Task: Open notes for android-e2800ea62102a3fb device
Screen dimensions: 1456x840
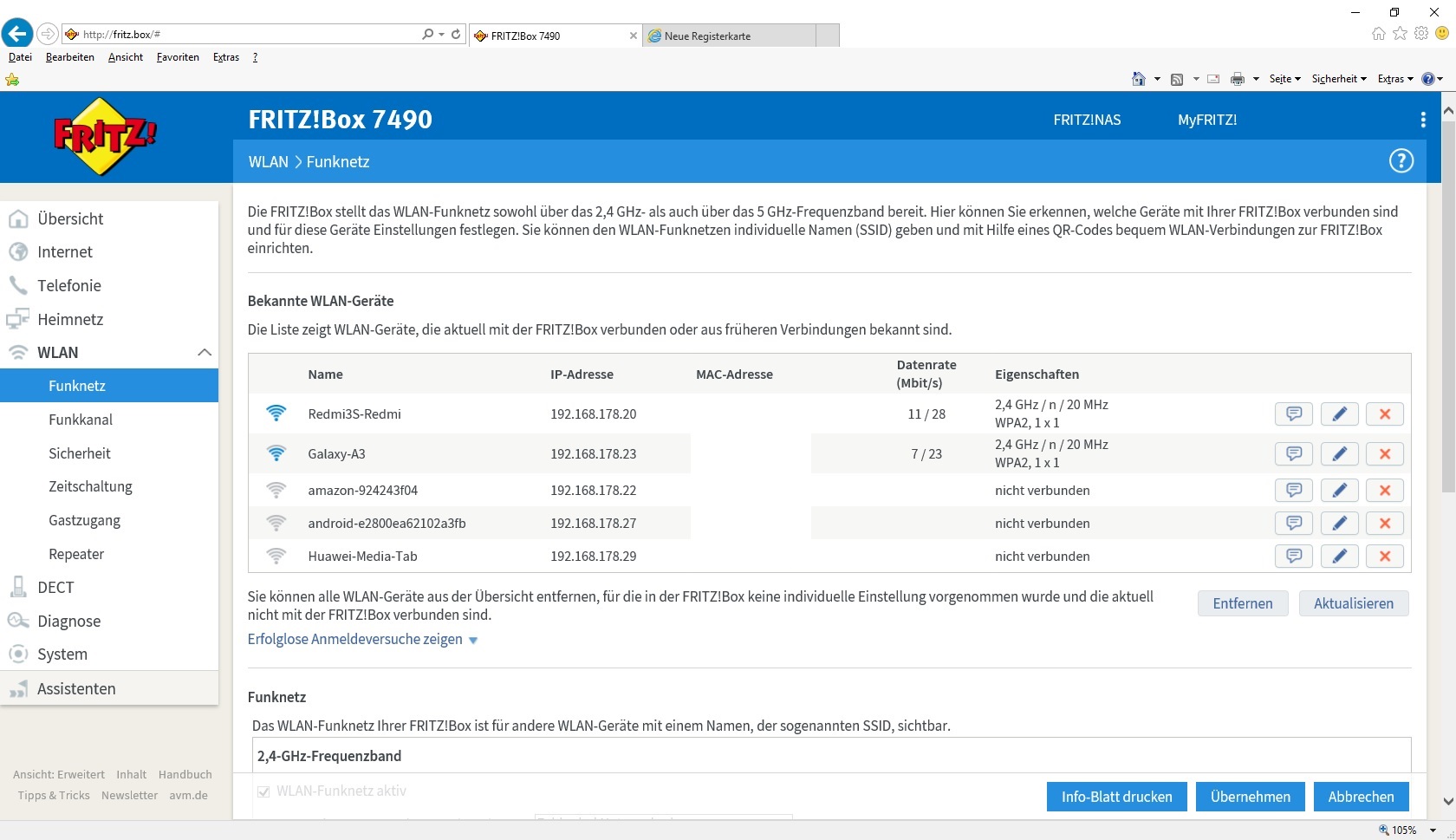Action: [1294, 524]
